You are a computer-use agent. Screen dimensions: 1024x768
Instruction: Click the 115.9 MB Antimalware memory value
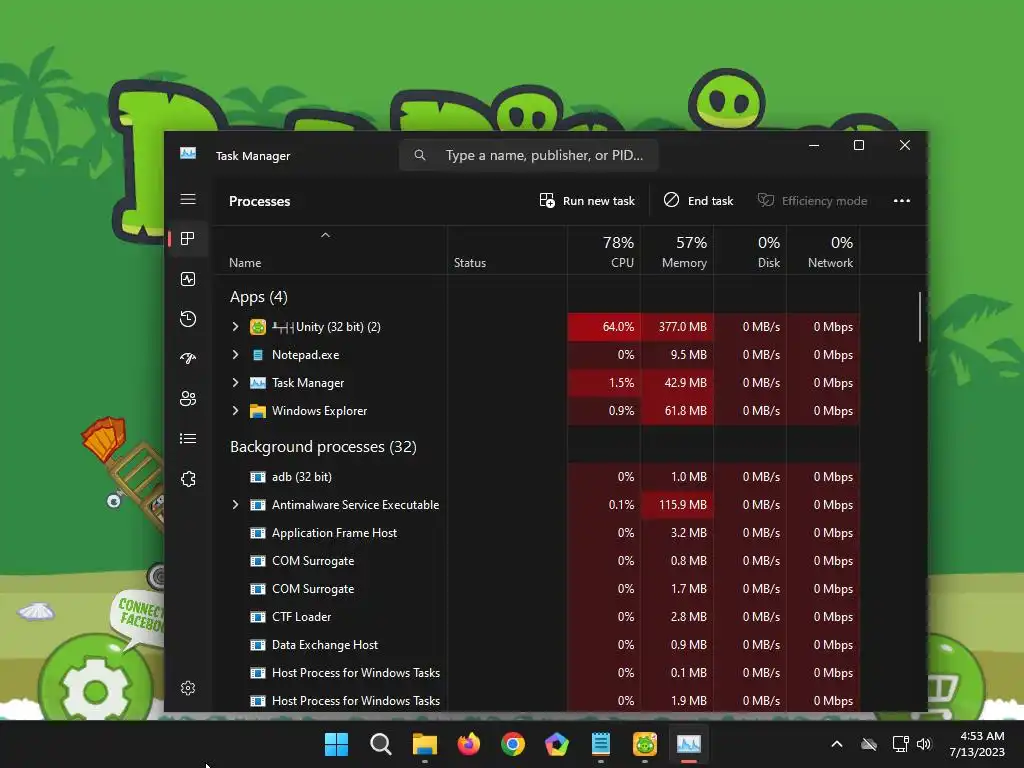pos(682,505)
